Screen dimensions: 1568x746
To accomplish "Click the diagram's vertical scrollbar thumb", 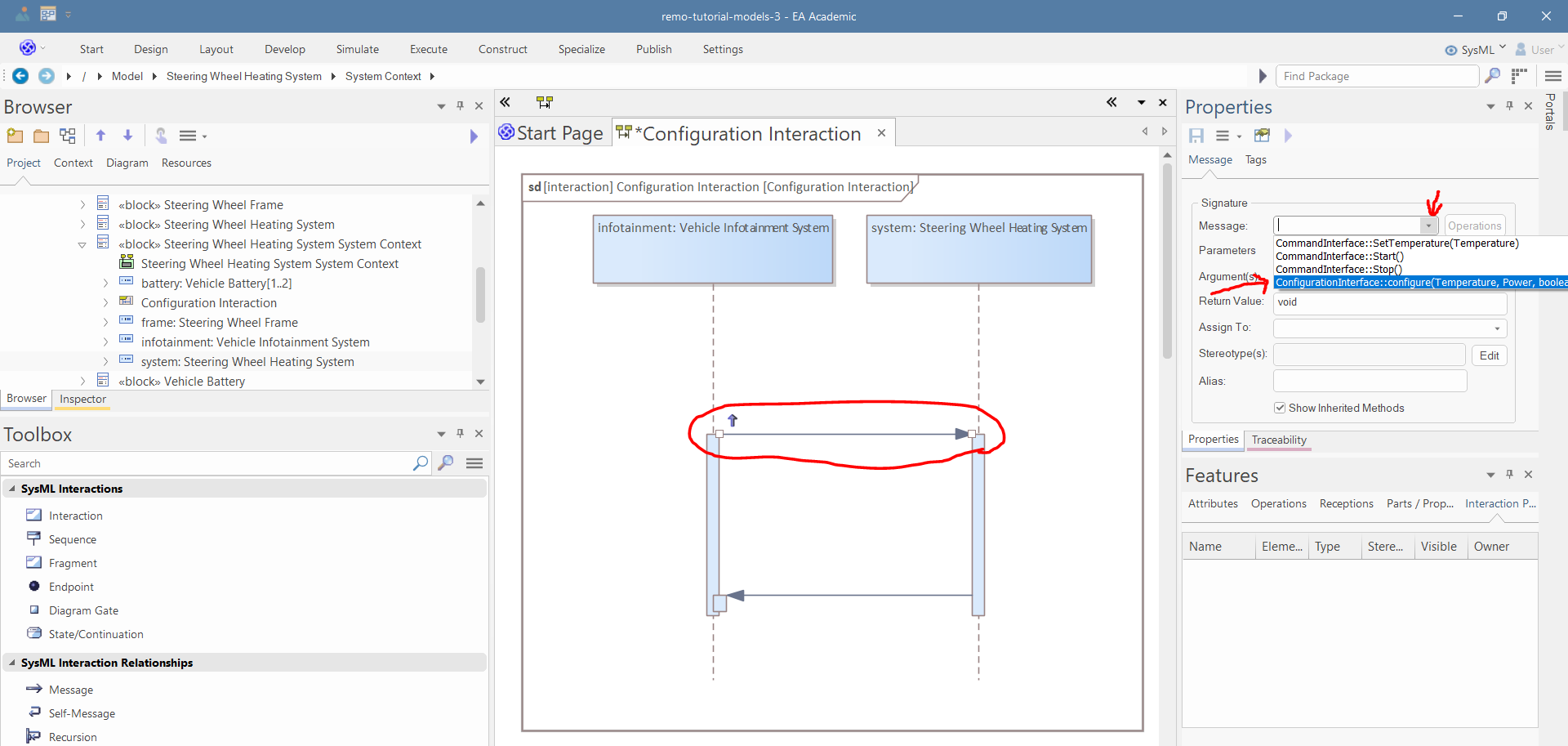I will 1167,261.
